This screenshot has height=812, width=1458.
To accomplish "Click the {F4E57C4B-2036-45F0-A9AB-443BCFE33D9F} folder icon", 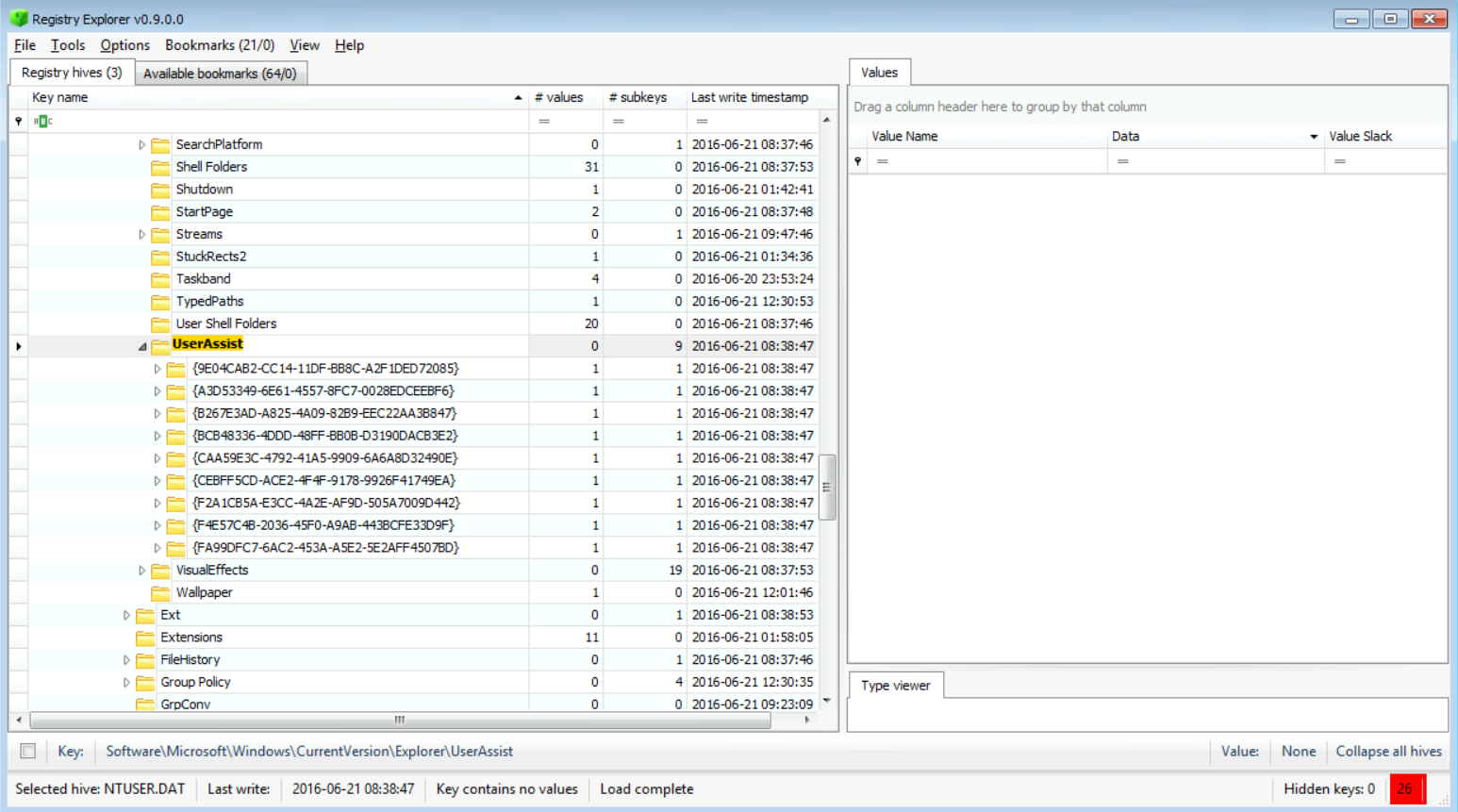I will click(x=175, y=526).
